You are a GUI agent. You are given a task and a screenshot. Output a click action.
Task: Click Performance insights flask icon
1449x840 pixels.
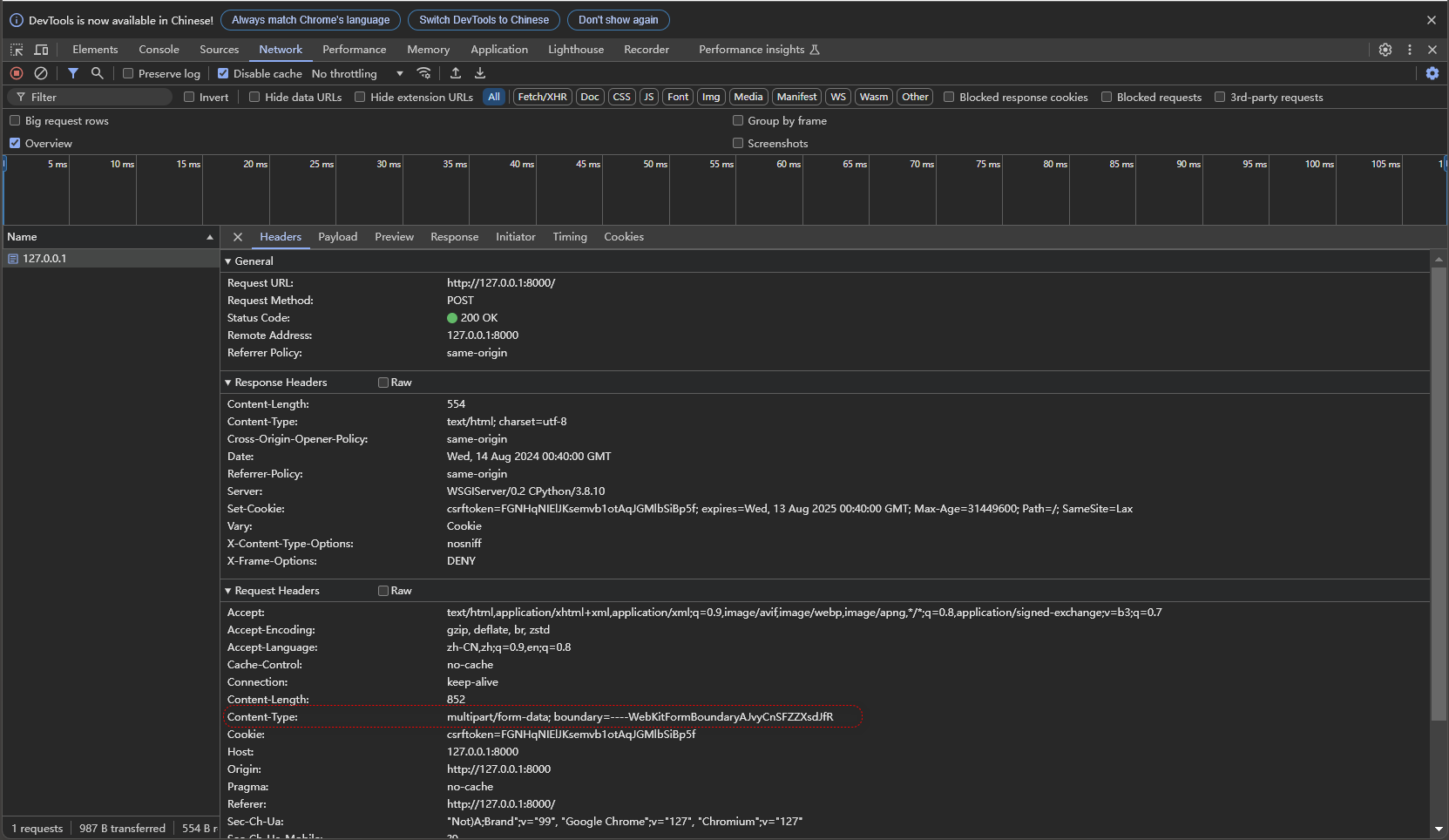(815, 50)
